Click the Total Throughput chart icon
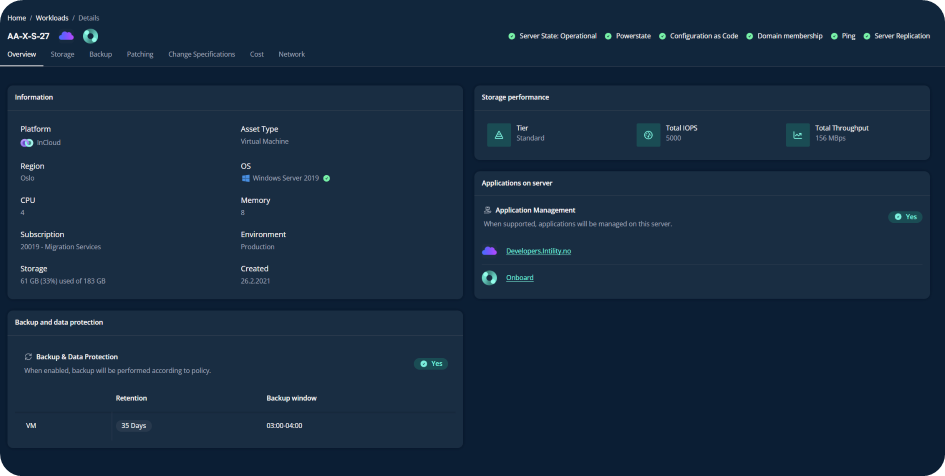The image size is (945, 476). (x=798, y=135)
